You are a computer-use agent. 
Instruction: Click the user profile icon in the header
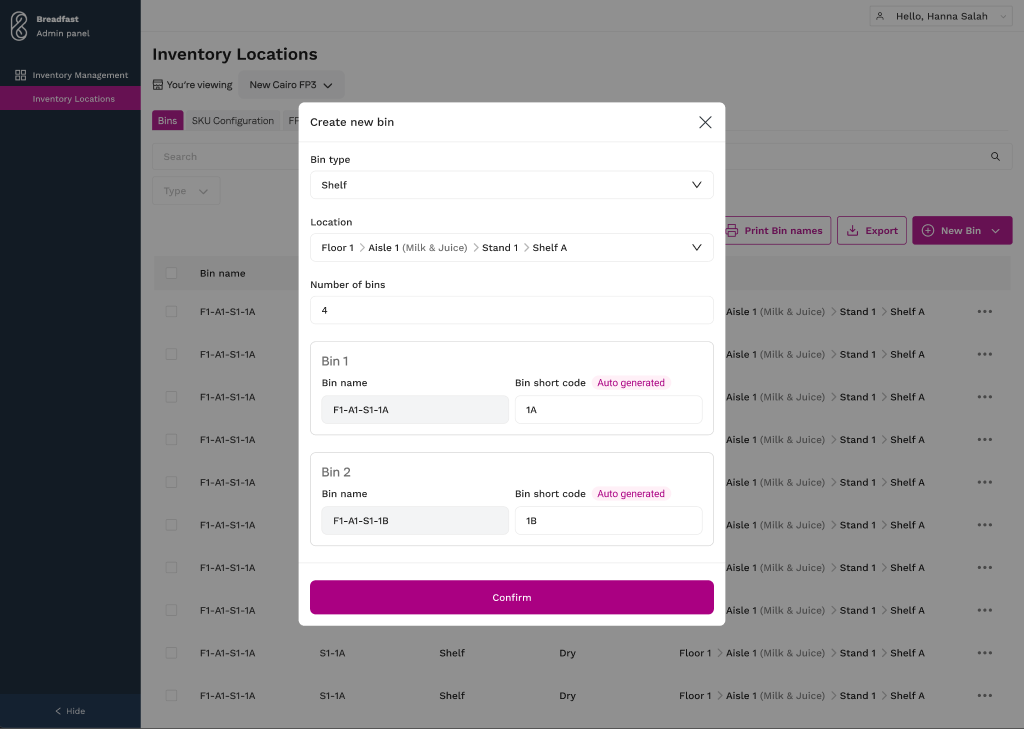(x=880, y=15)
